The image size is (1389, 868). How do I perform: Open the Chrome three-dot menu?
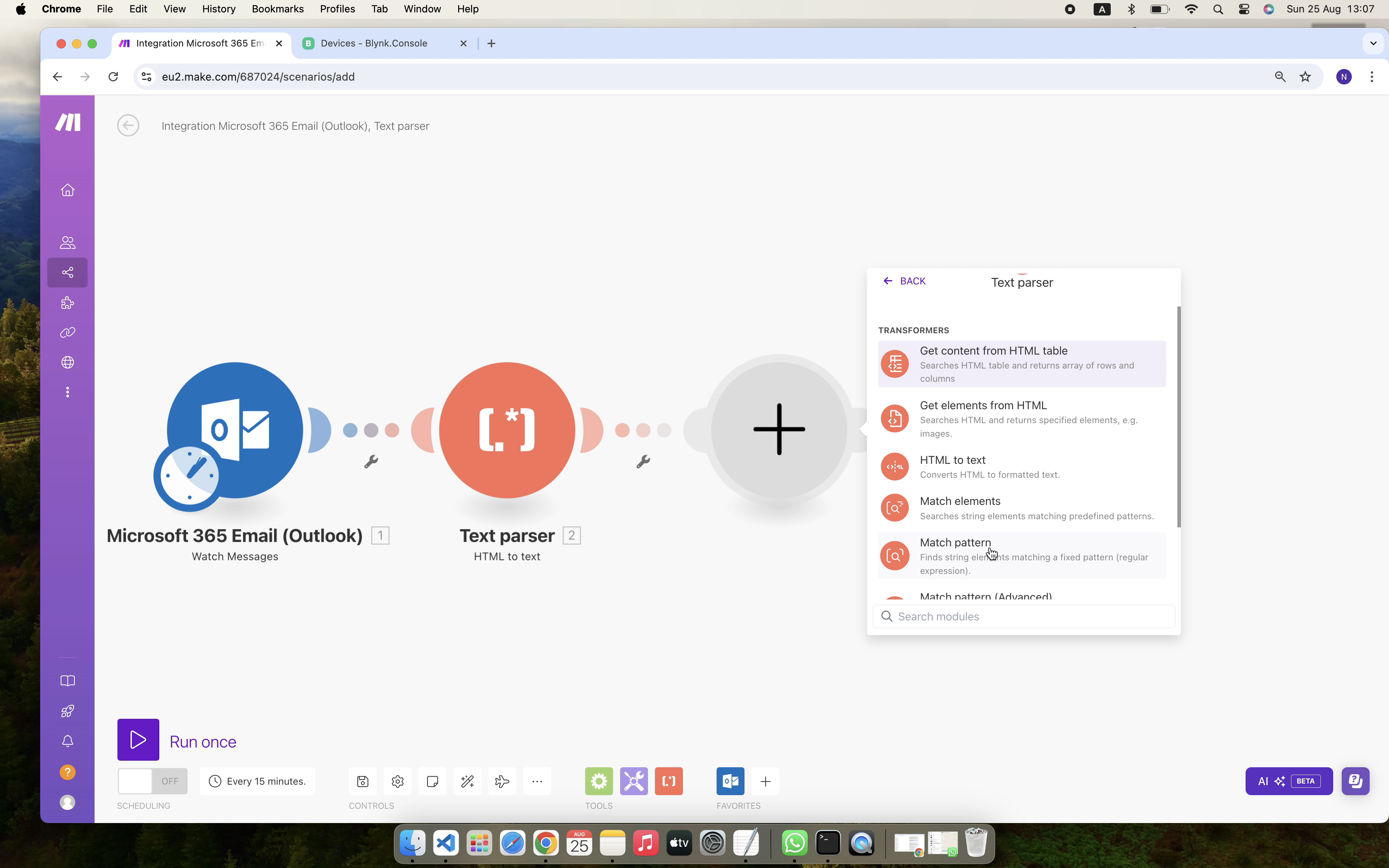1372,77
